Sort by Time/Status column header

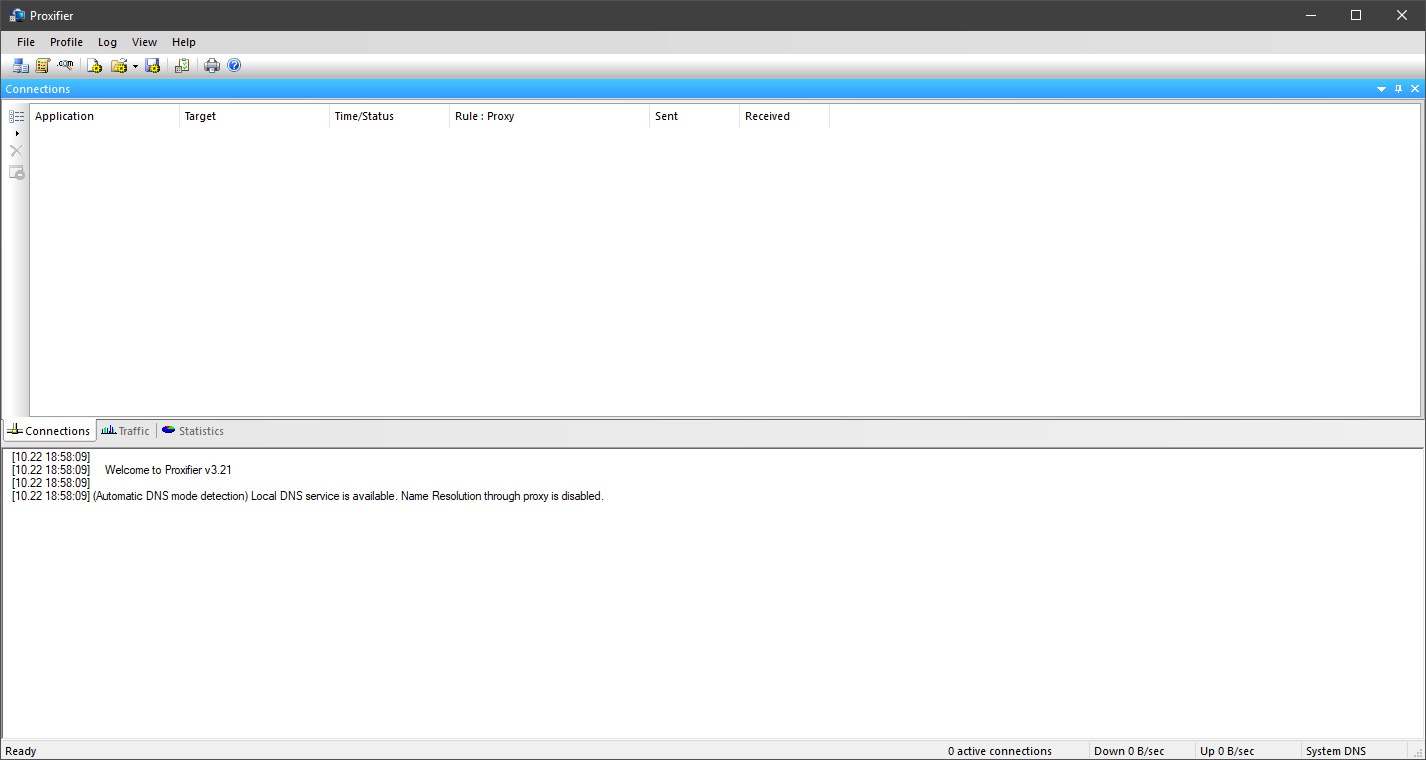390,116
